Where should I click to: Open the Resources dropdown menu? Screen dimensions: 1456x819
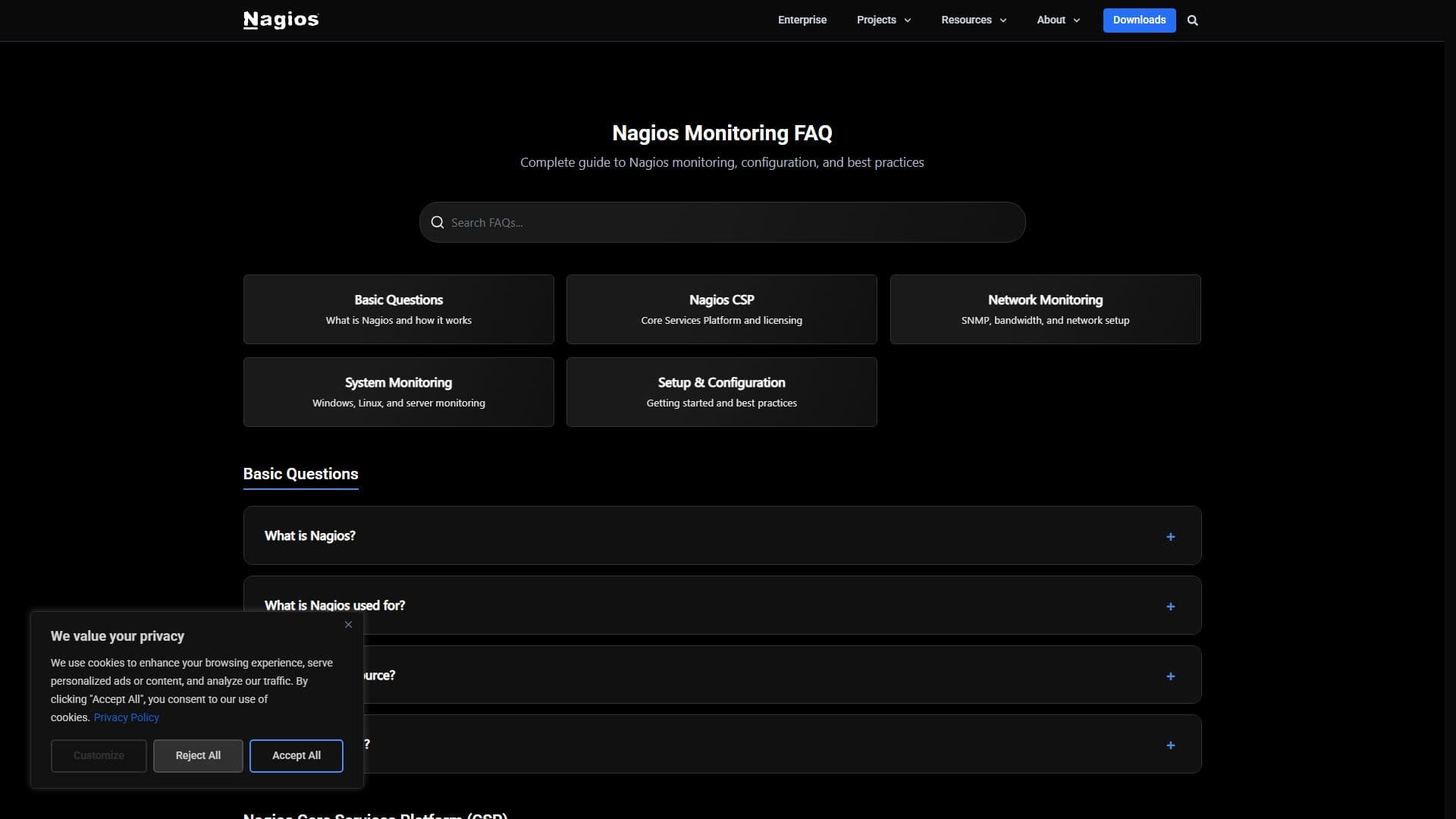(x=974, y=20)
